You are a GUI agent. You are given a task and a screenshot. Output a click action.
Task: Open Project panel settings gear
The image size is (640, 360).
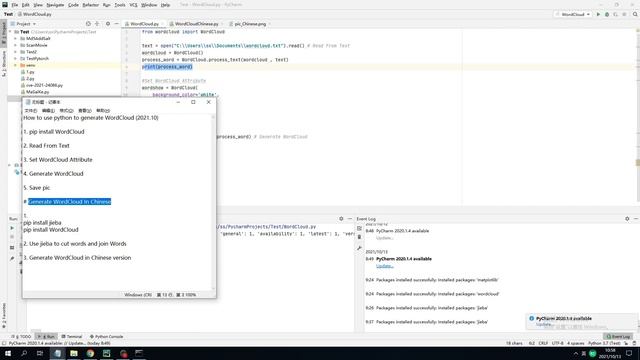(x=108, y=24)
